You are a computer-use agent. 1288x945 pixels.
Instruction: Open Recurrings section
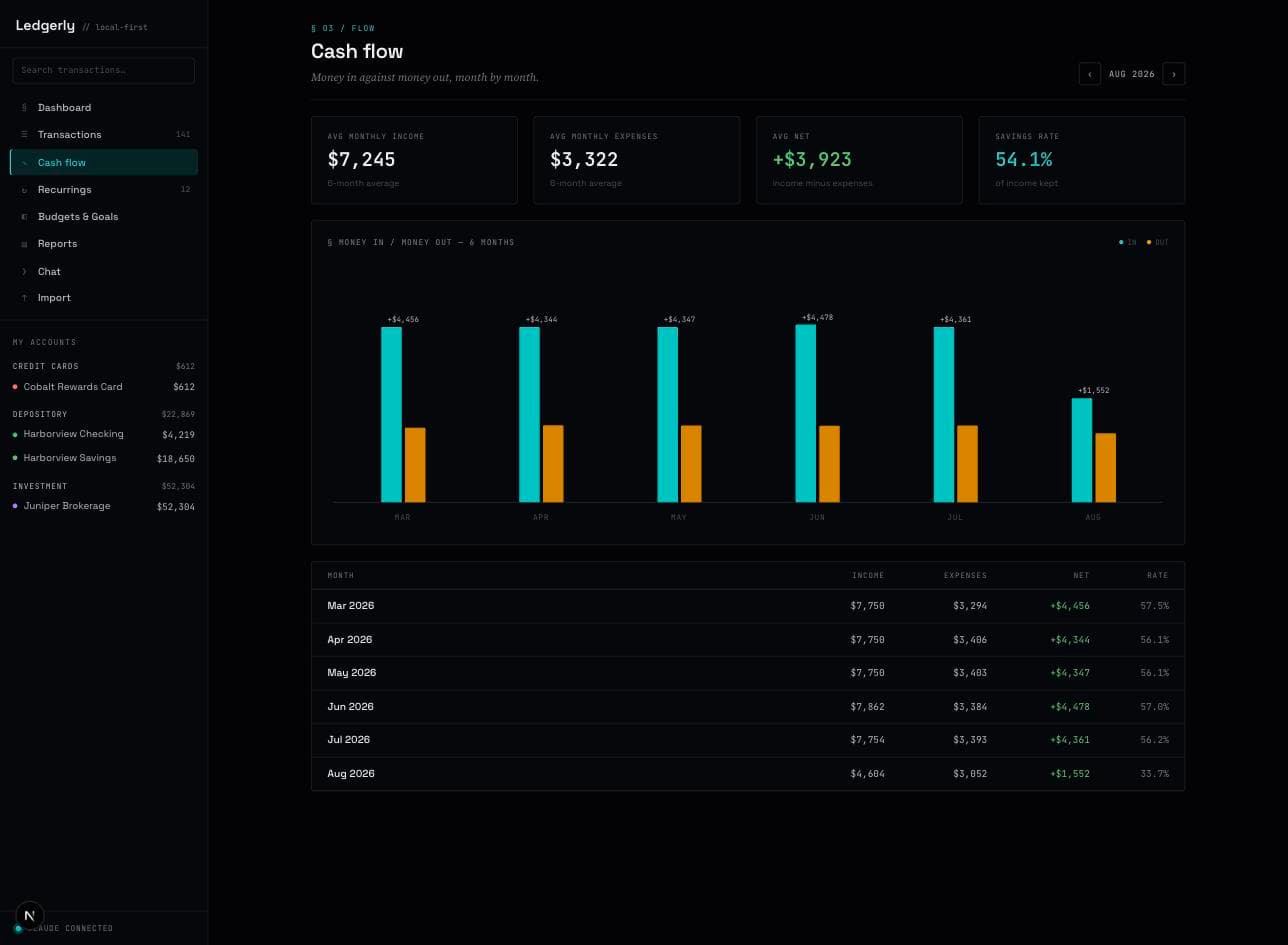pyautogui.click(x=104, y=189)
